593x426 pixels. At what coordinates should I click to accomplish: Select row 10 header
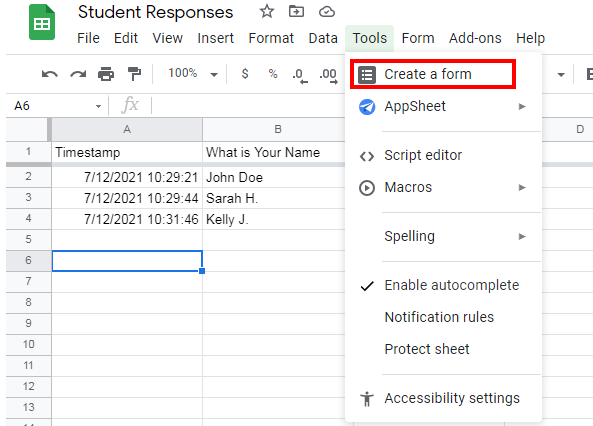[x=28, y=344]
